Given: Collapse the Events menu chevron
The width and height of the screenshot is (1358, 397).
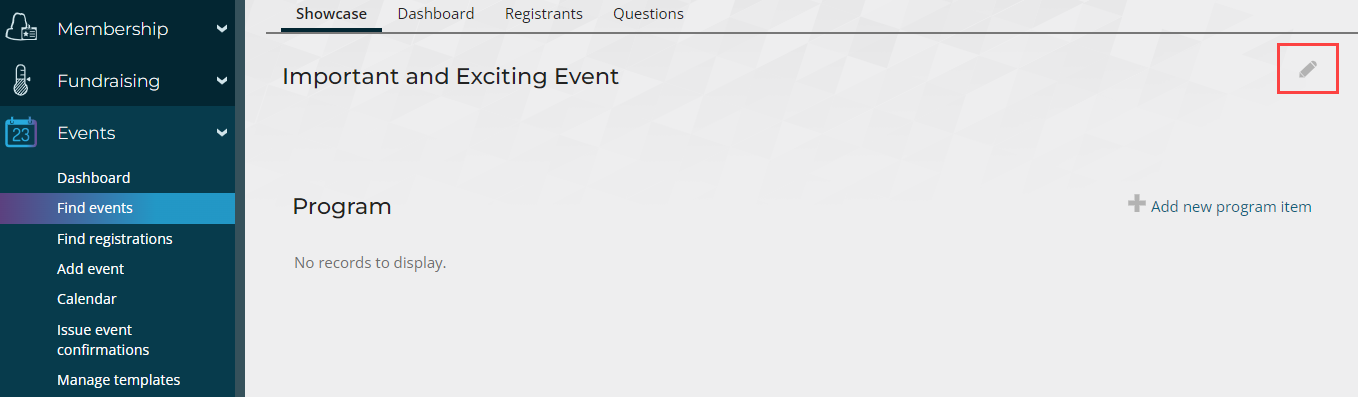Looking at the screenshot, I should tap(221, 133).
